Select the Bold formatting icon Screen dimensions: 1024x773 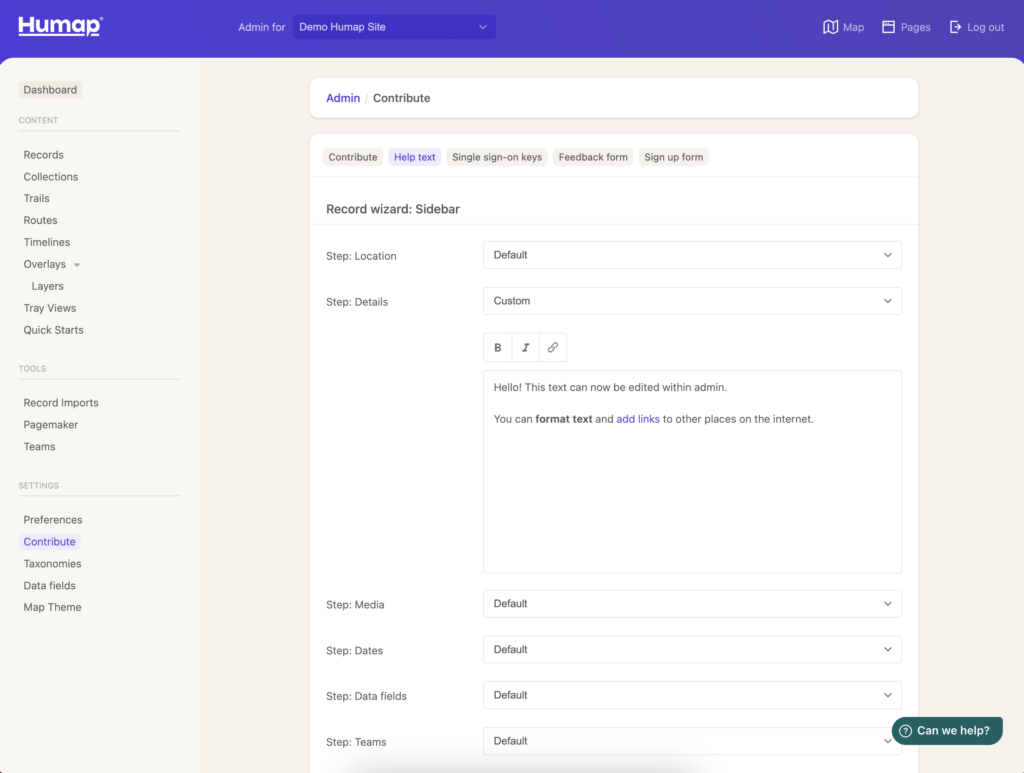(497, 347)
